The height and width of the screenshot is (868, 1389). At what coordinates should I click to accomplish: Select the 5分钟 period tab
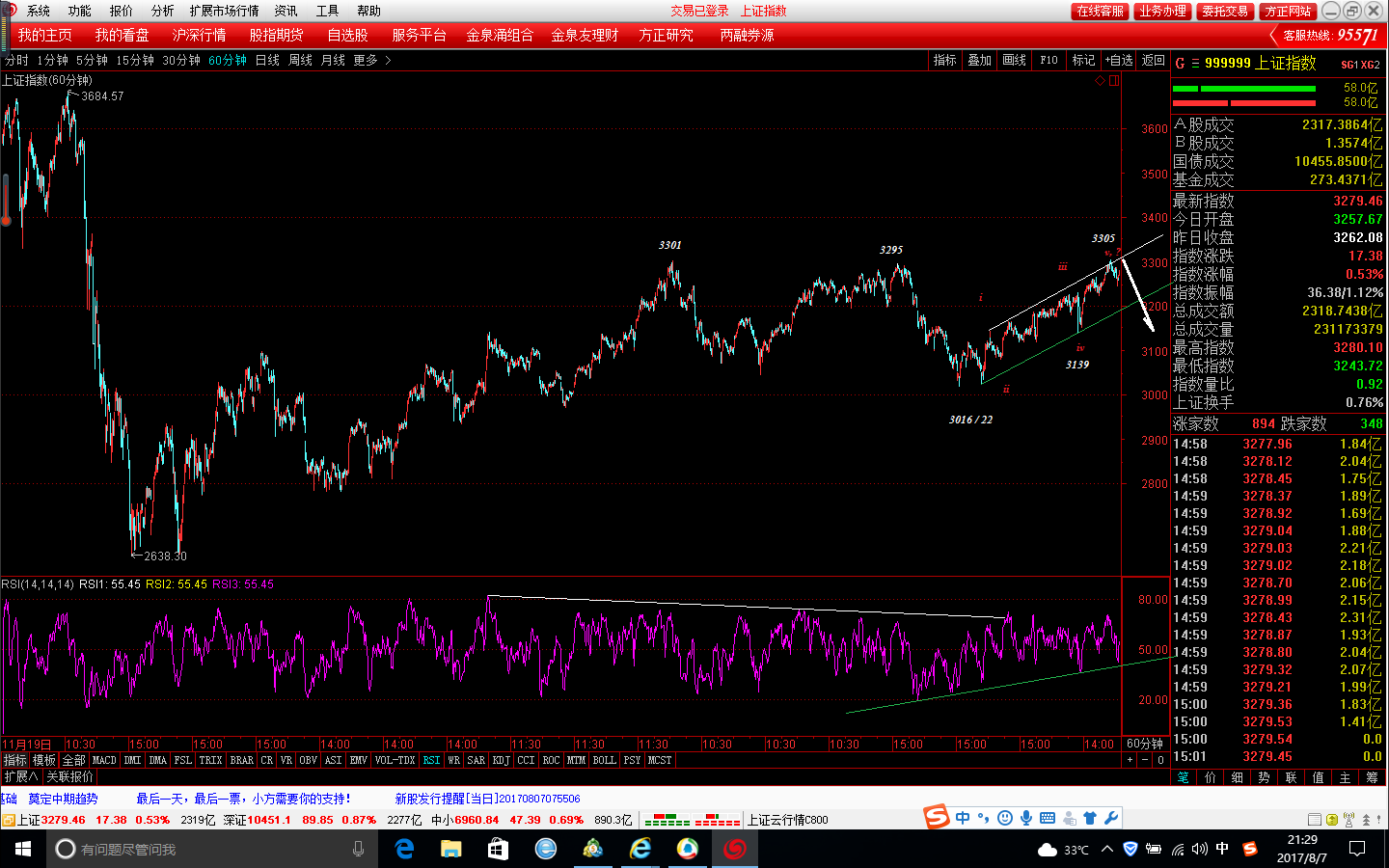click(92, 60)
